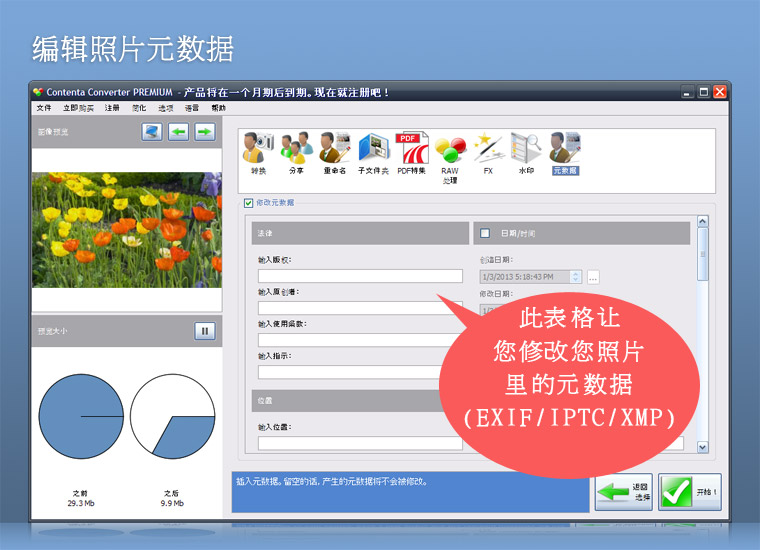Click the 法律 section header
This screenshot has width=760, height=550.
click(x=360, y=233)
